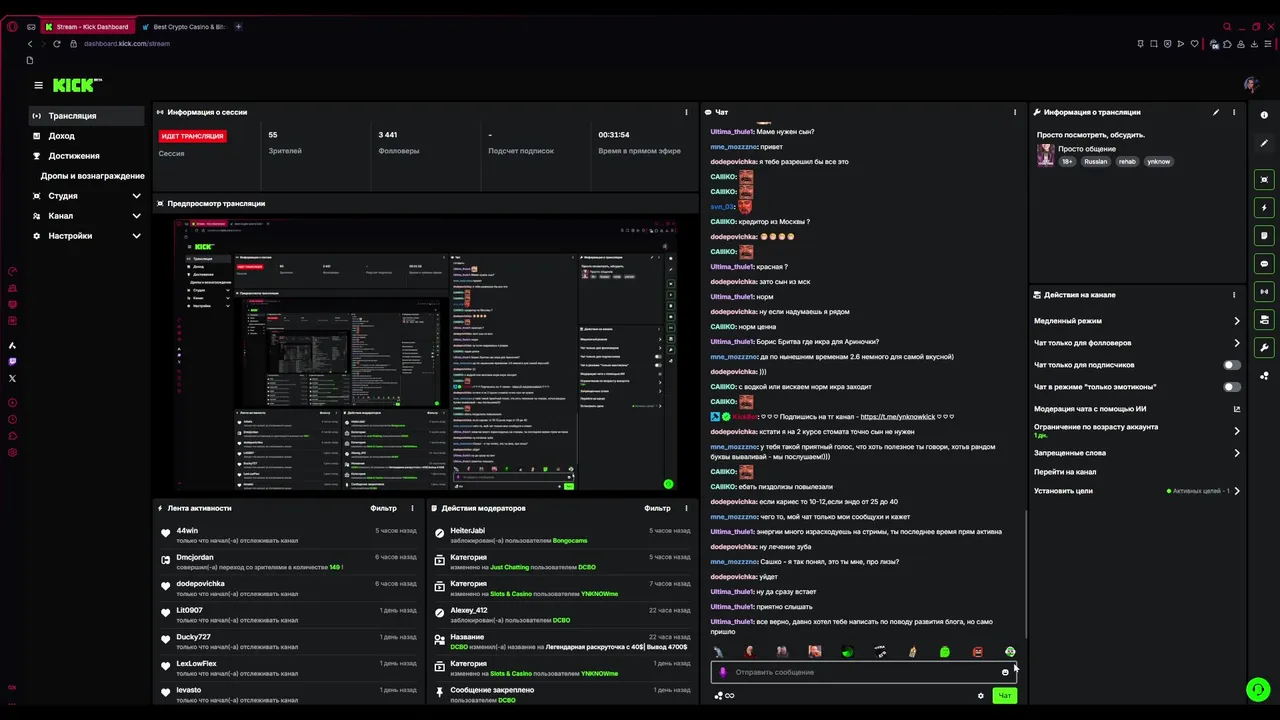Open Медленный режим settings chevron
Viewport: 1280px width, 720px height.
[x=1237, y=321]
